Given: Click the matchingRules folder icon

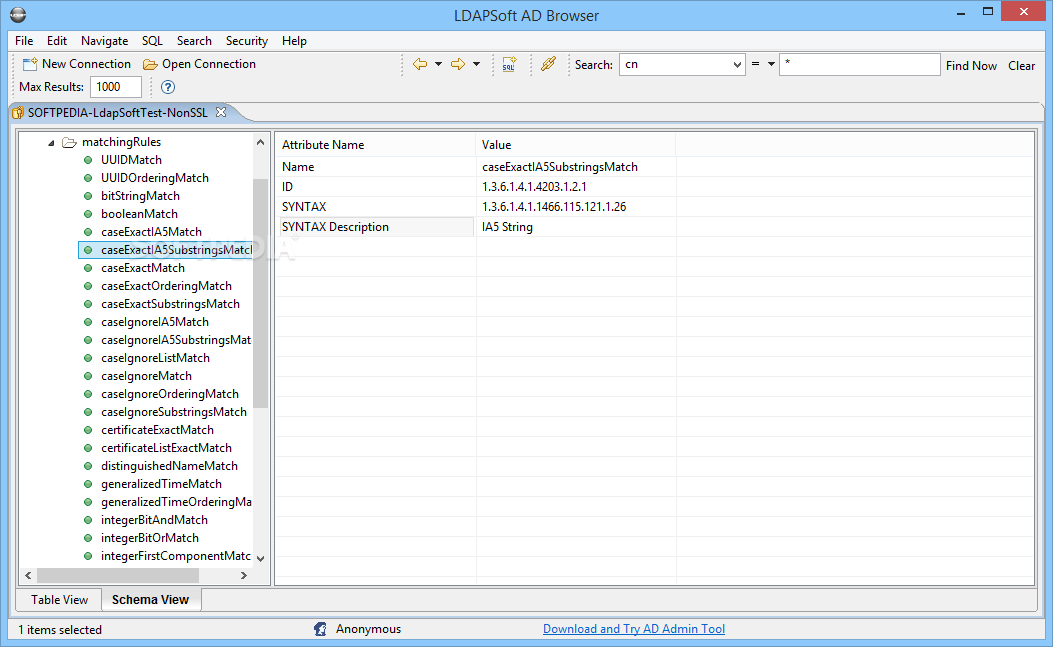Looking at the screenshot, I should tap(69, 142).
